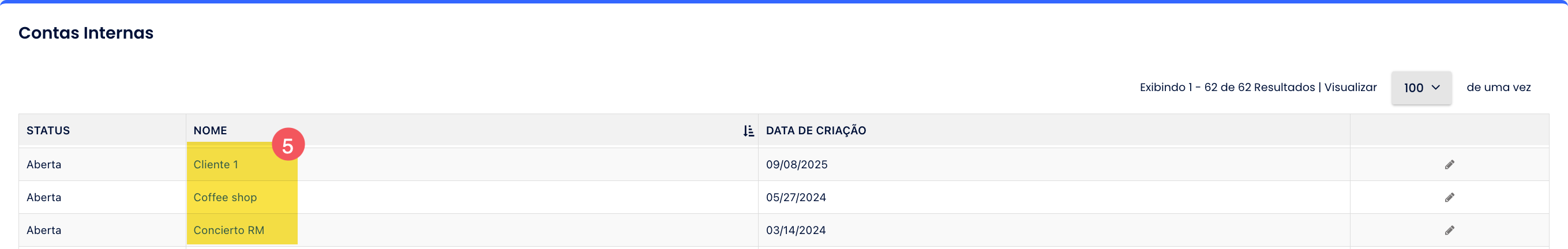
Task: Open the Coffee shop account name
Action: click(x=225, y=197)
